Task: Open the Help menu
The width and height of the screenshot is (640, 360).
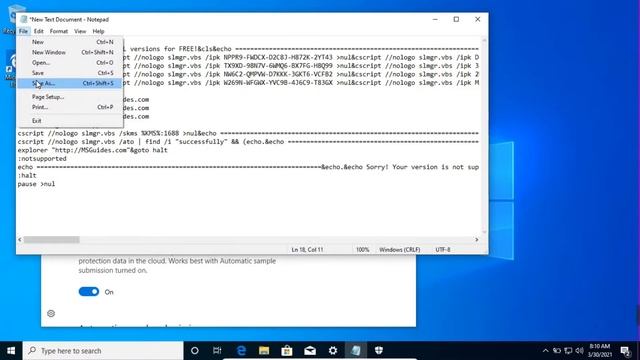Action: (98, 31)
